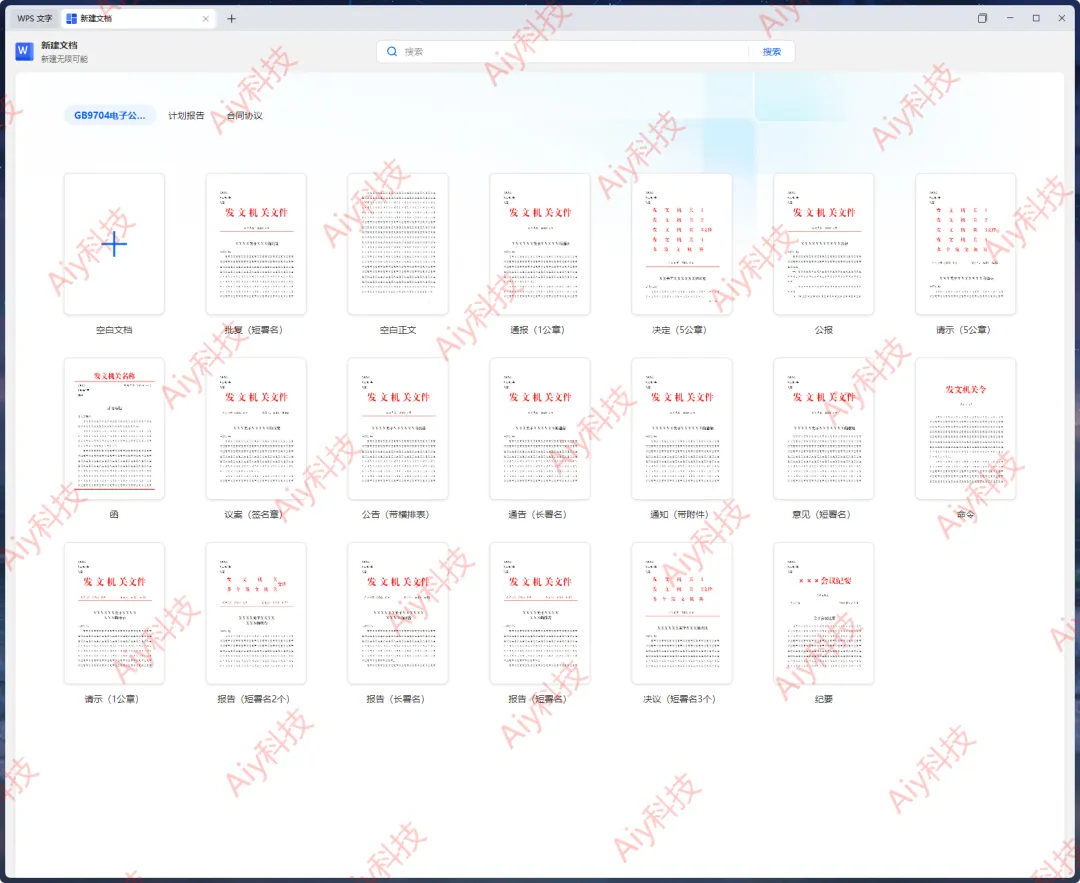Select the GB9704电子公... category tab
The width and height of the screenshot is (1080, 883).
coord(110,115)
